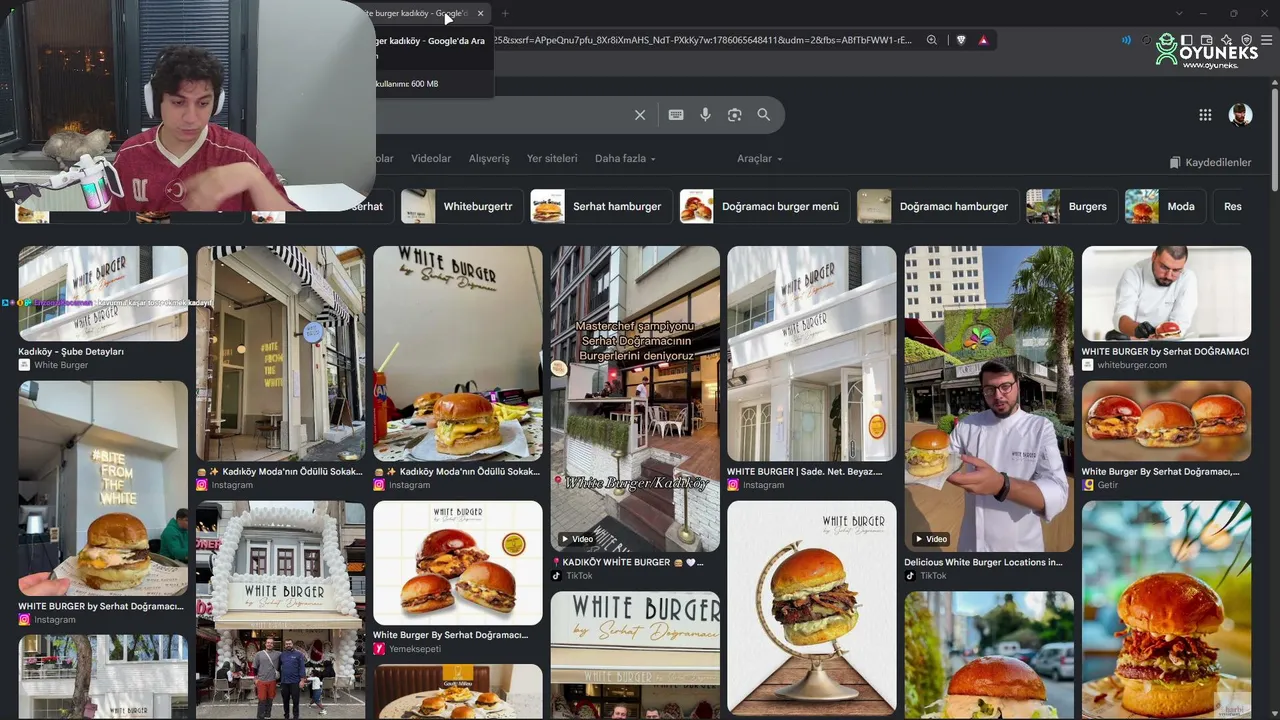Select the Whiteburgertr filter chip

461,206
